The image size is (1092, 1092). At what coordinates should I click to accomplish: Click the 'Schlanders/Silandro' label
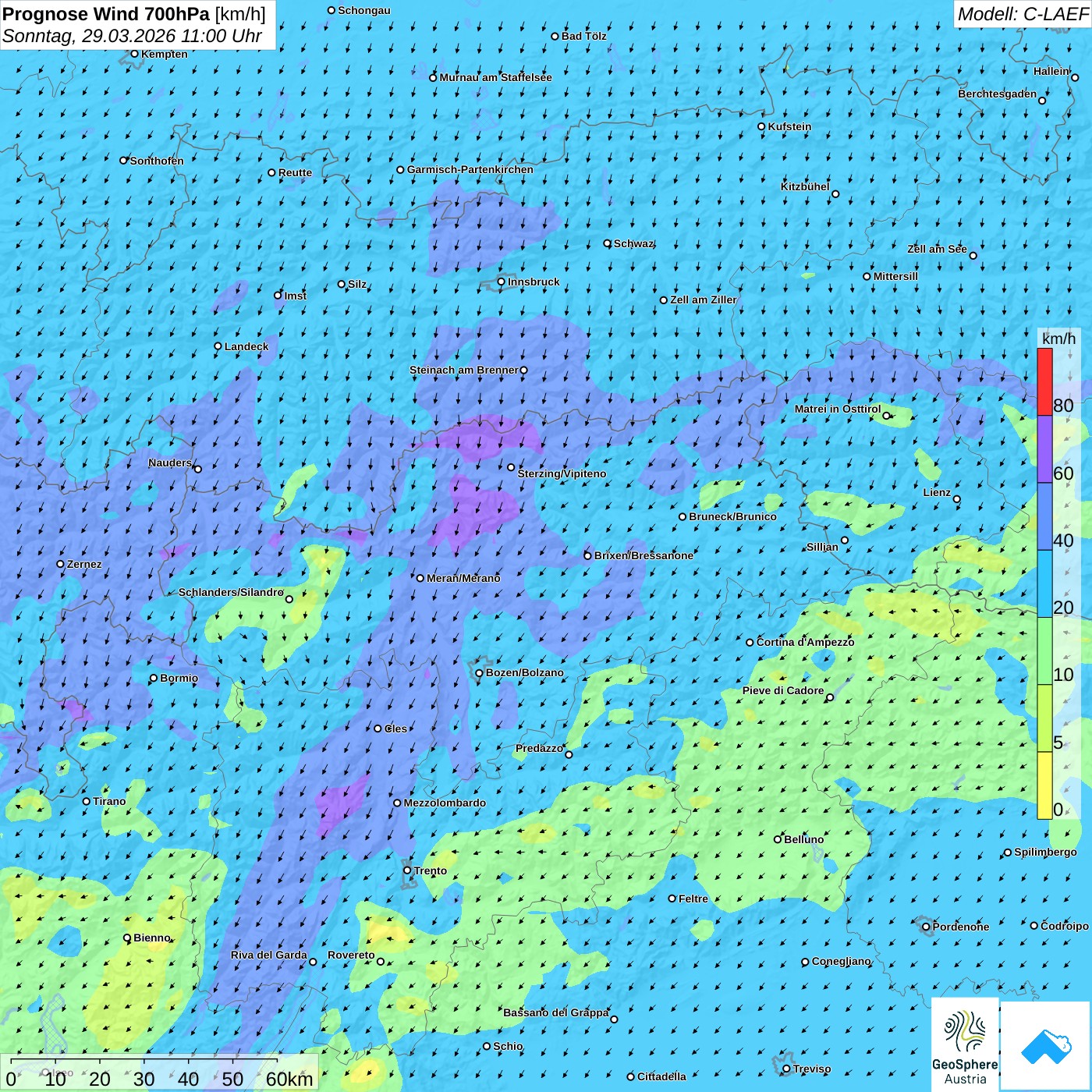point(231,592)
